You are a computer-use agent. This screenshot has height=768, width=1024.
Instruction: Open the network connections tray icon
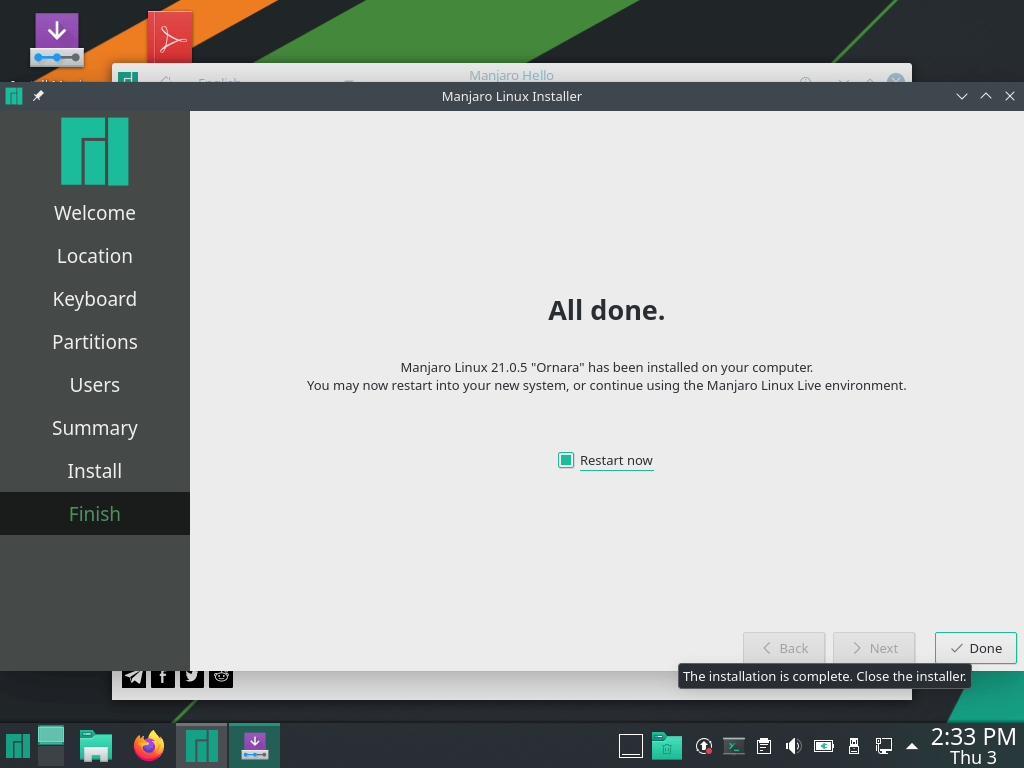[x=884, y=746]
